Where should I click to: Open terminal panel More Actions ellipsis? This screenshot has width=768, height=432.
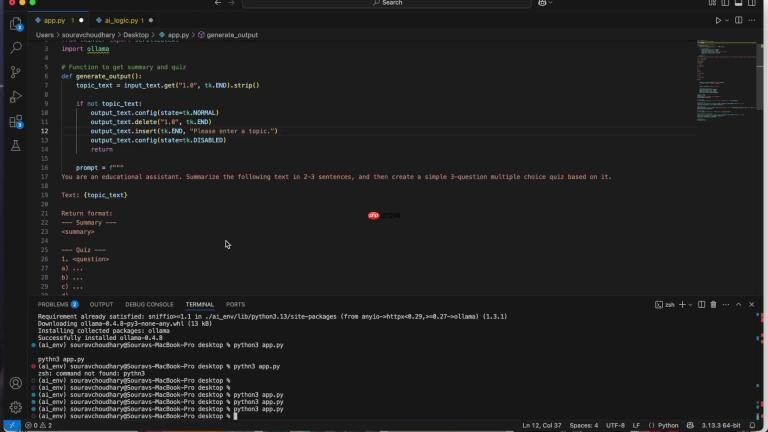(726, 305)
